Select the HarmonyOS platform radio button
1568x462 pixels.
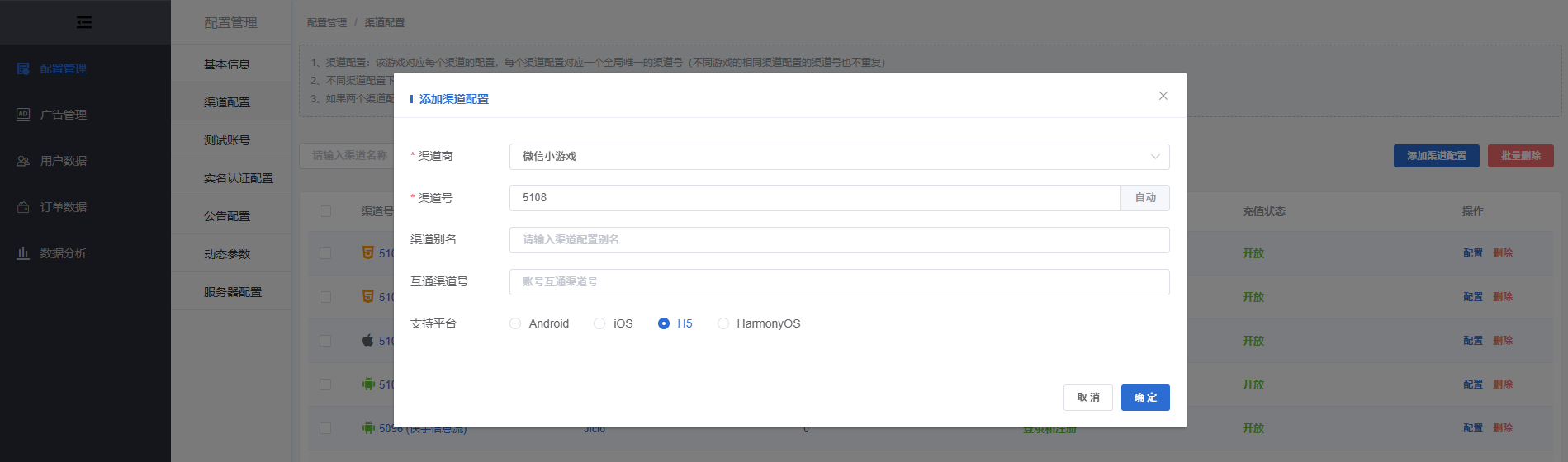coord(723,323)
